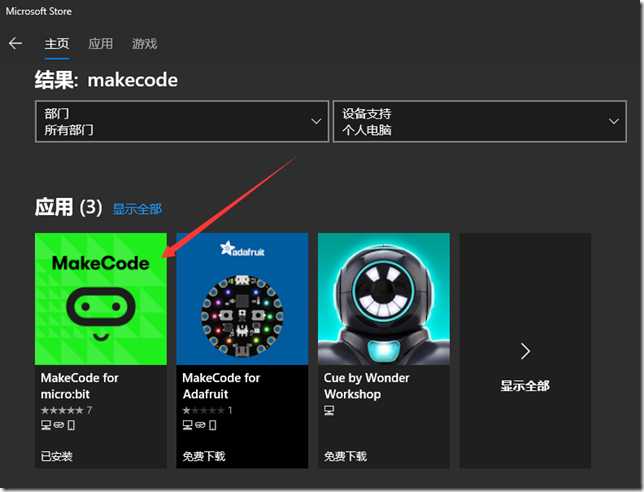Click the Microsoft Store window title
The height and width of the screenshot is (492, 644).
39,11
